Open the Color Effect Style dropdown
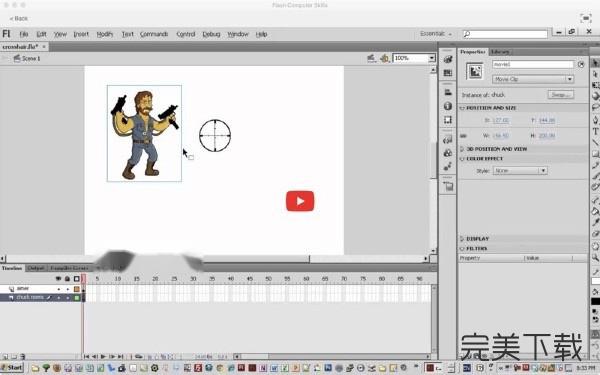The image size is (600, 375). (x=520, y=171)
